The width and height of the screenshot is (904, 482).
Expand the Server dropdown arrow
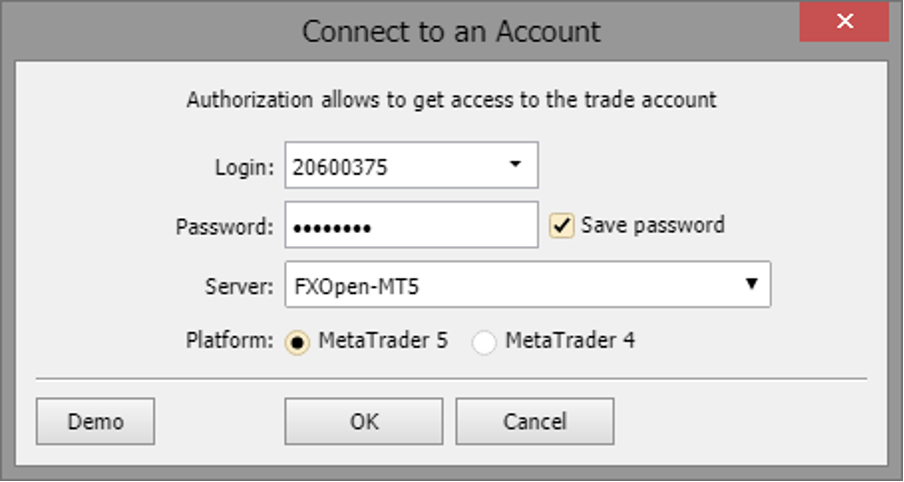click(x=751, y=285)
